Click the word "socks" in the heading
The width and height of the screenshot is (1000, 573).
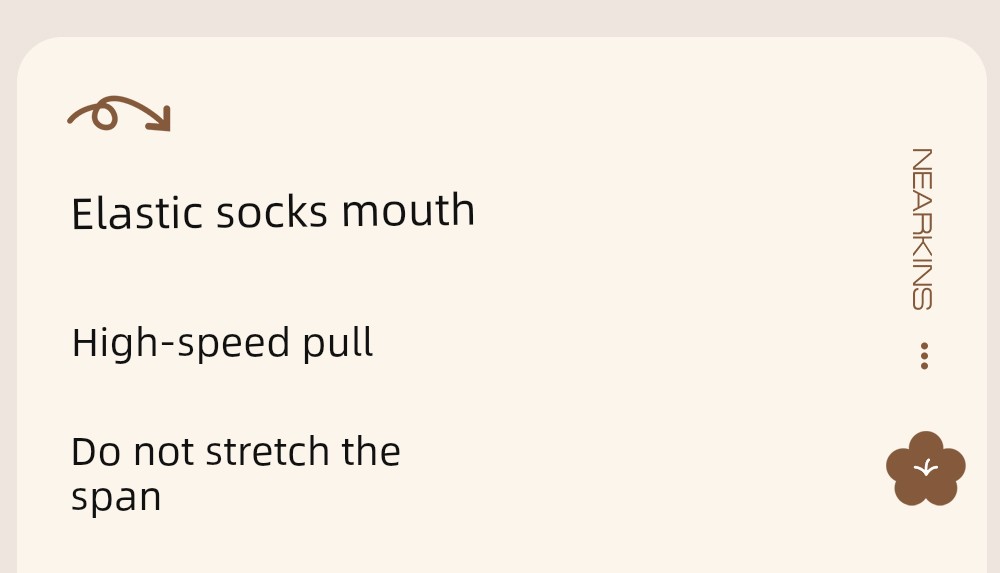pyautogui.click(x=272, y=213)
